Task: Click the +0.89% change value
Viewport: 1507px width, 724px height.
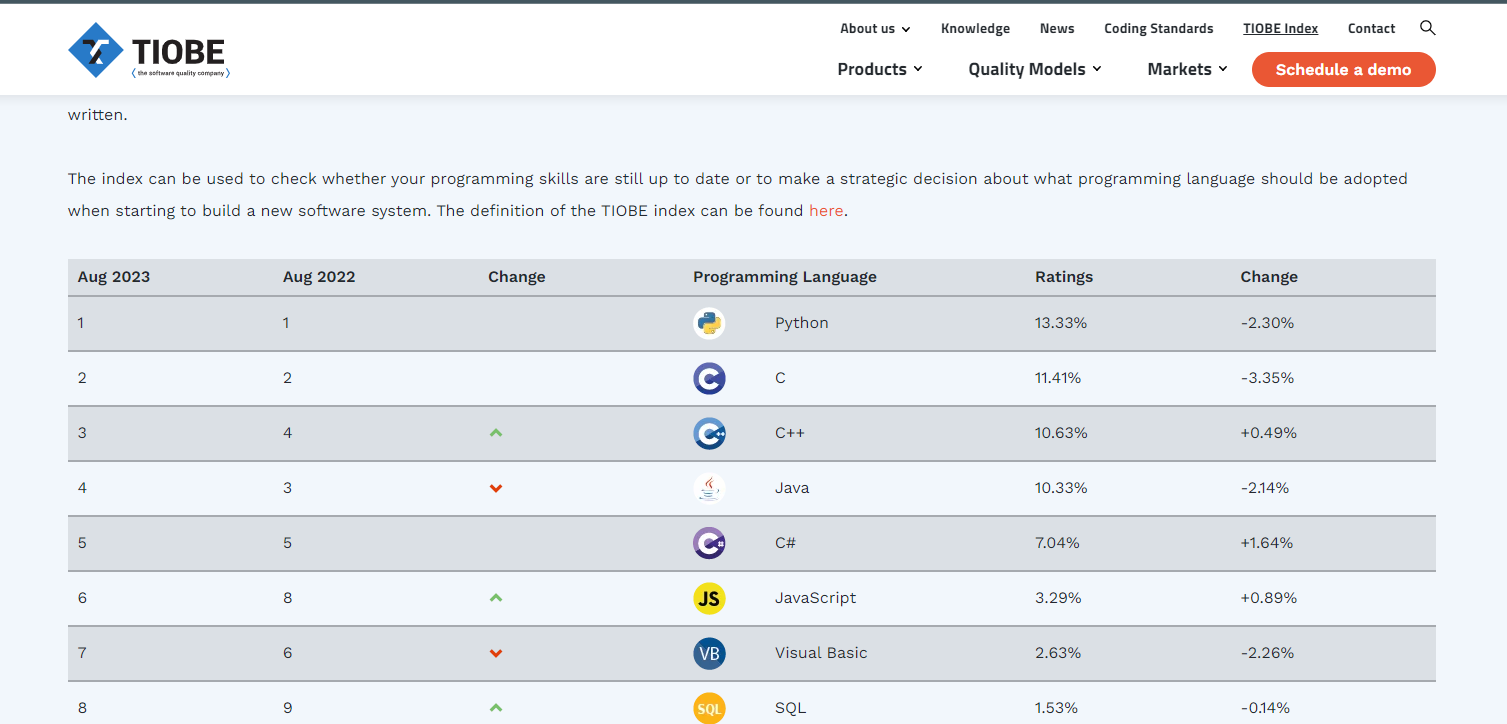Action: (x=1269, y=598)
